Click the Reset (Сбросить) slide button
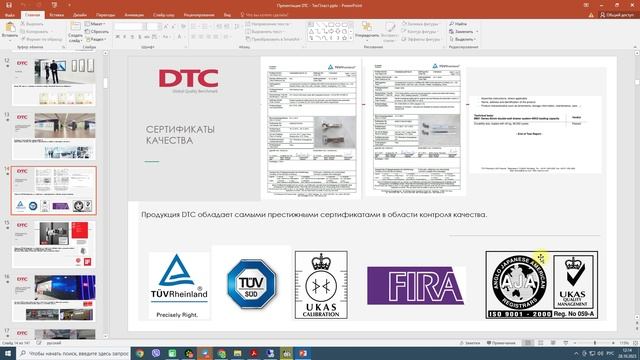640x360 pixels. pos(97,31)
